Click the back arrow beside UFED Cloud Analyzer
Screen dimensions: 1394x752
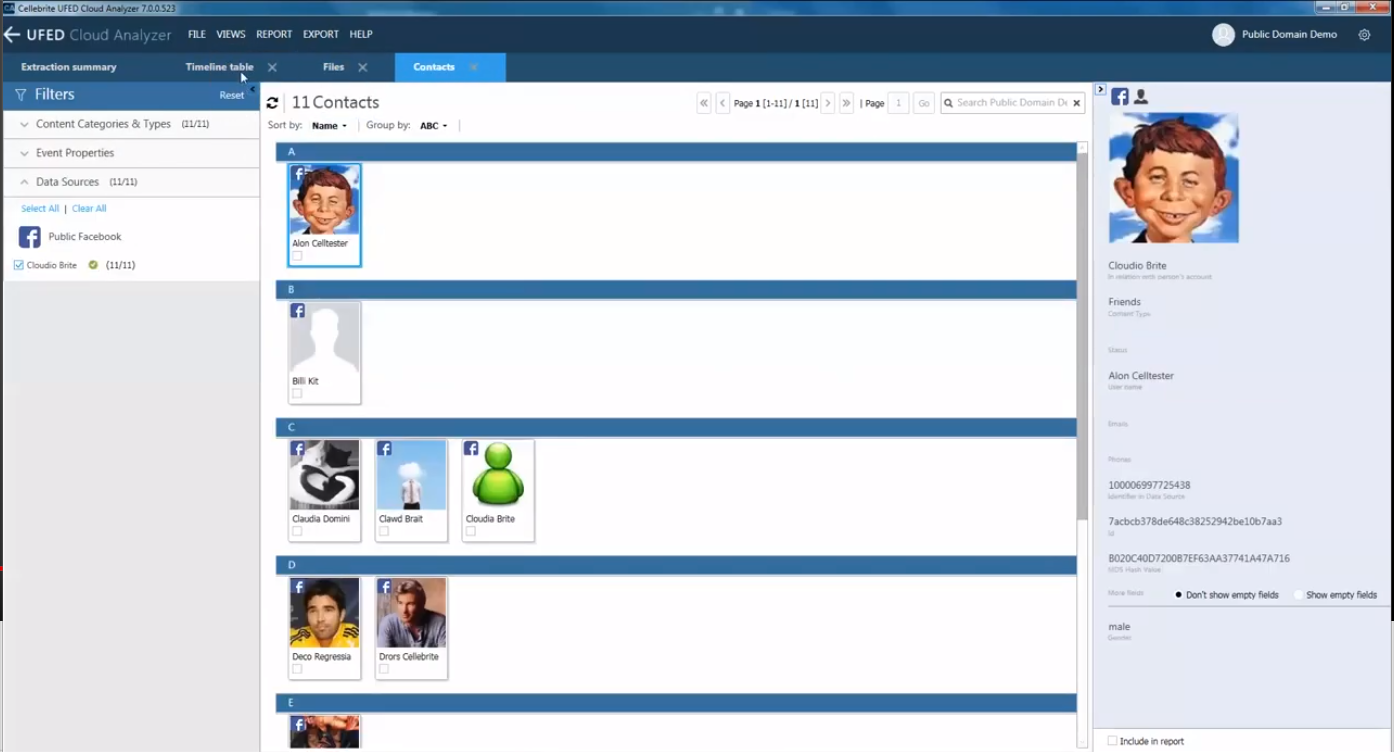(12, 34)
